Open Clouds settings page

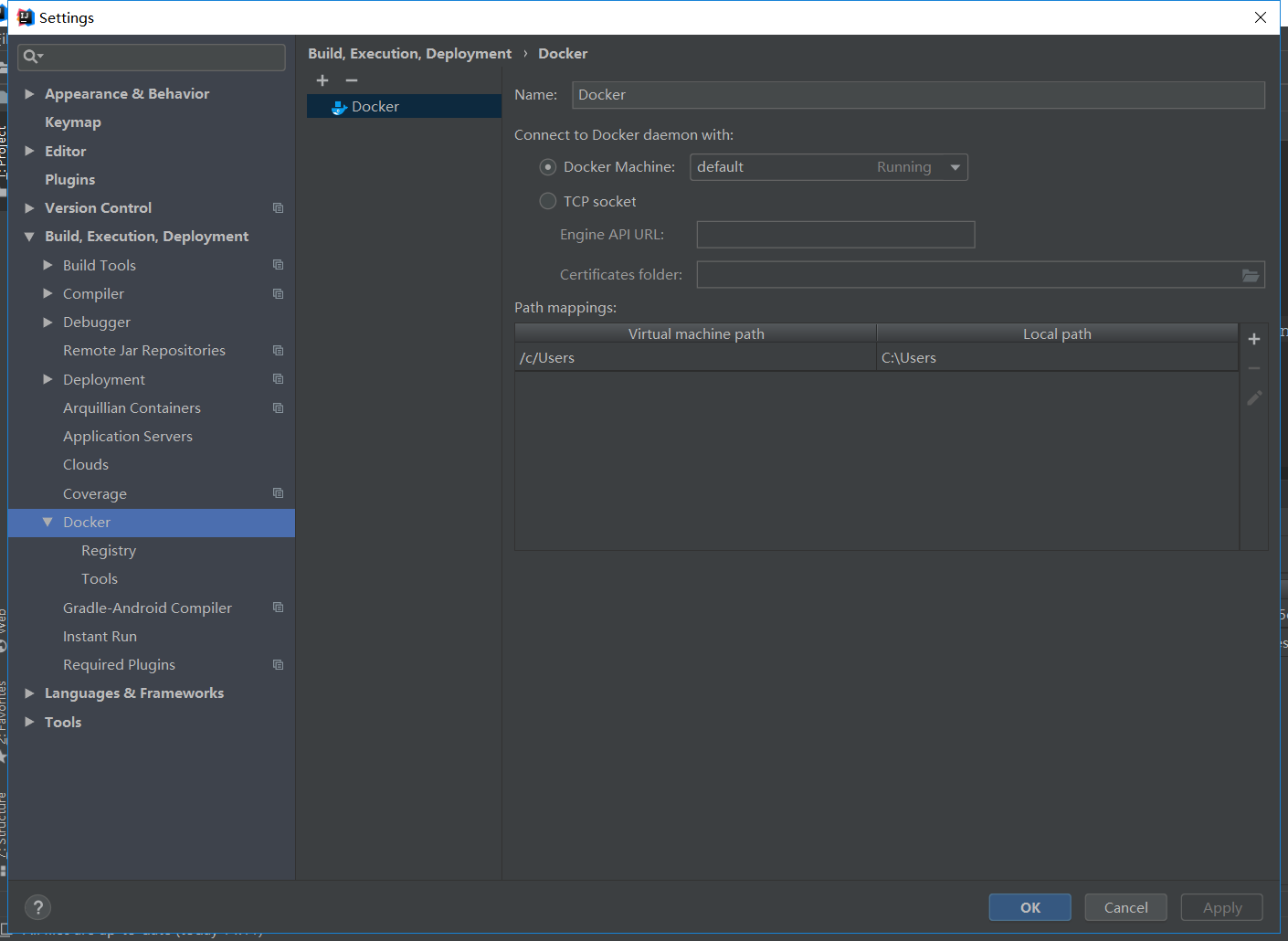point(86,465)
